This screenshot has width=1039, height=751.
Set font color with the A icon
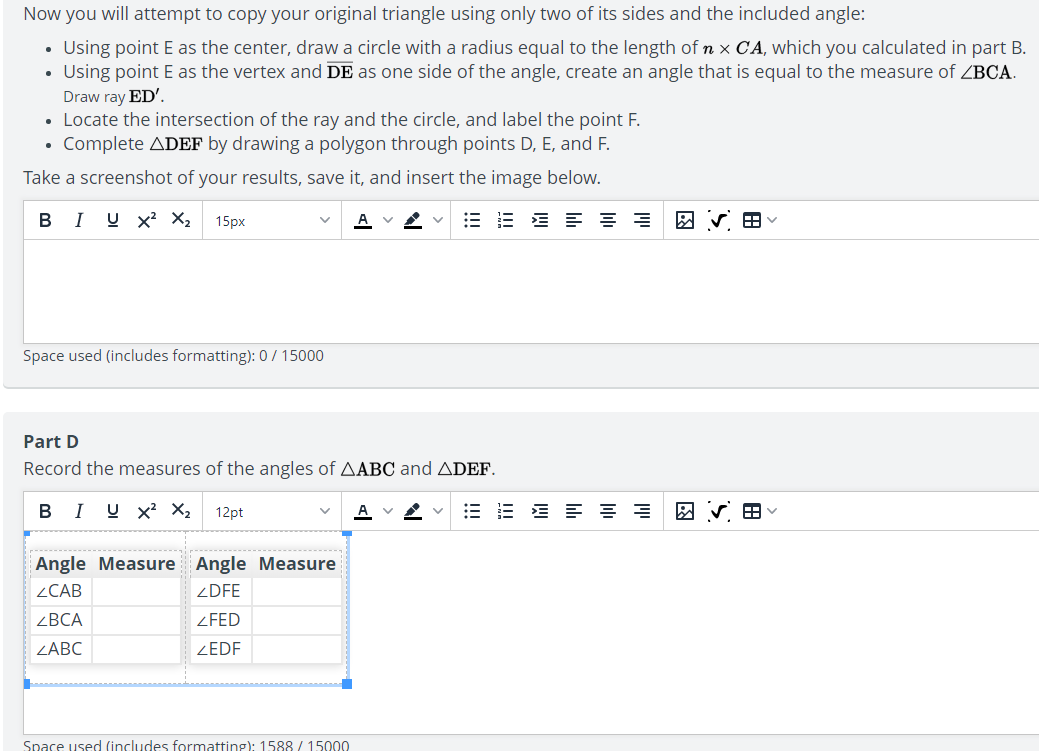click(362, 220)
